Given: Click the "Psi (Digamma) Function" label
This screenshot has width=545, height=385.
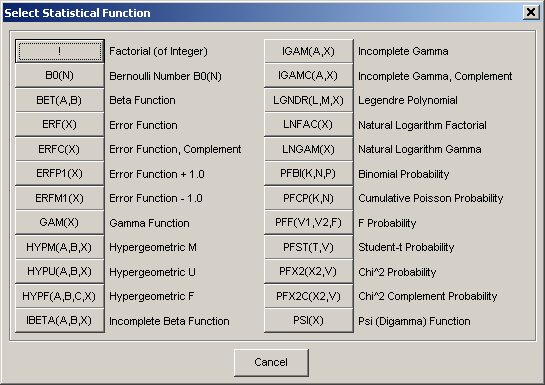Looking at the screenshot, I should click(414, 321).
